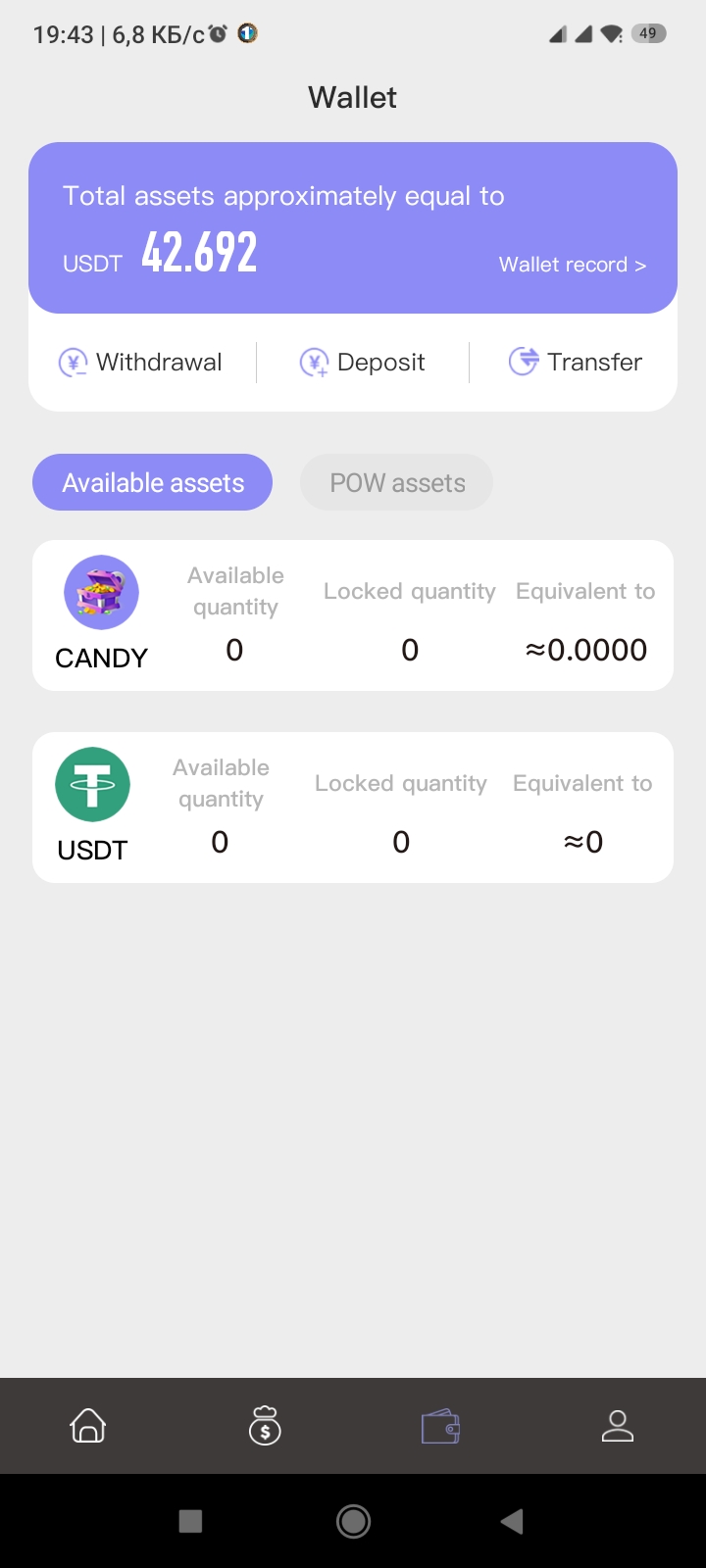Open the CANDY treasure chest icon

(101, 592)
